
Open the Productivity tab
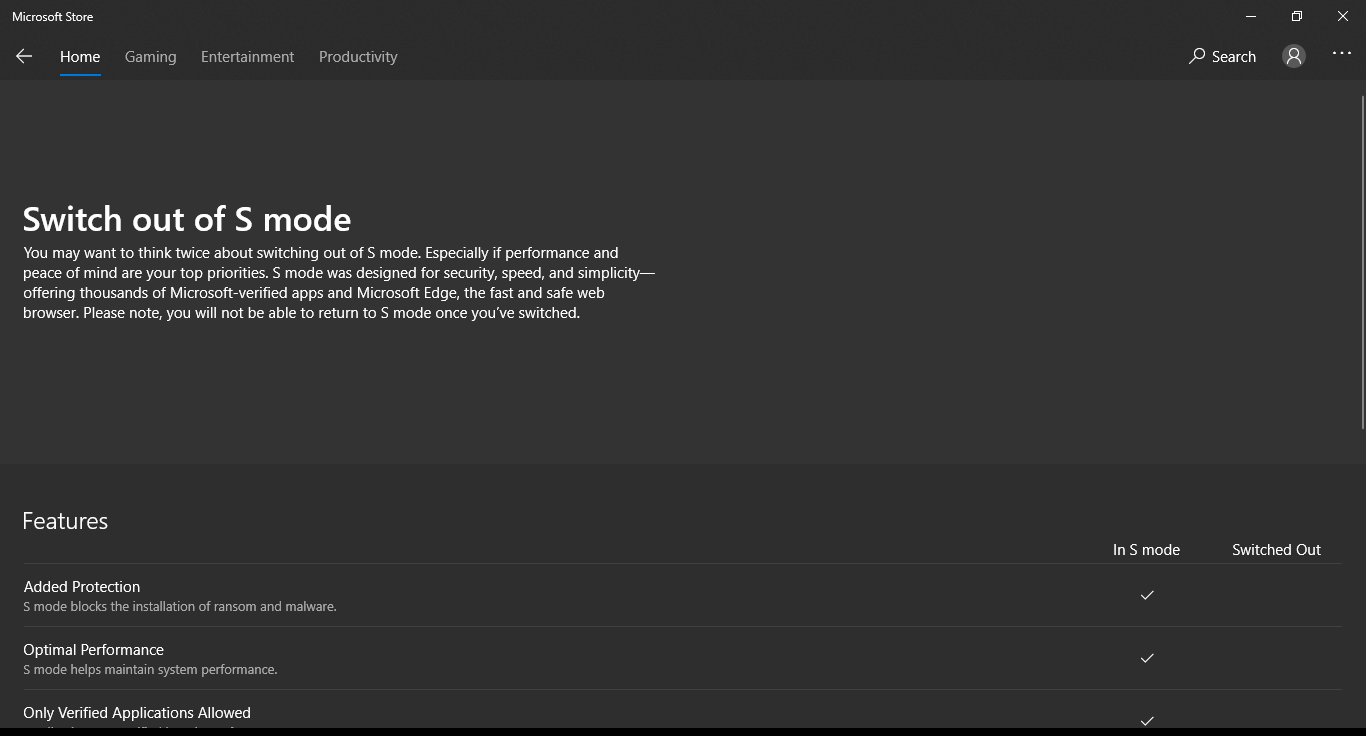pos(358,57)
